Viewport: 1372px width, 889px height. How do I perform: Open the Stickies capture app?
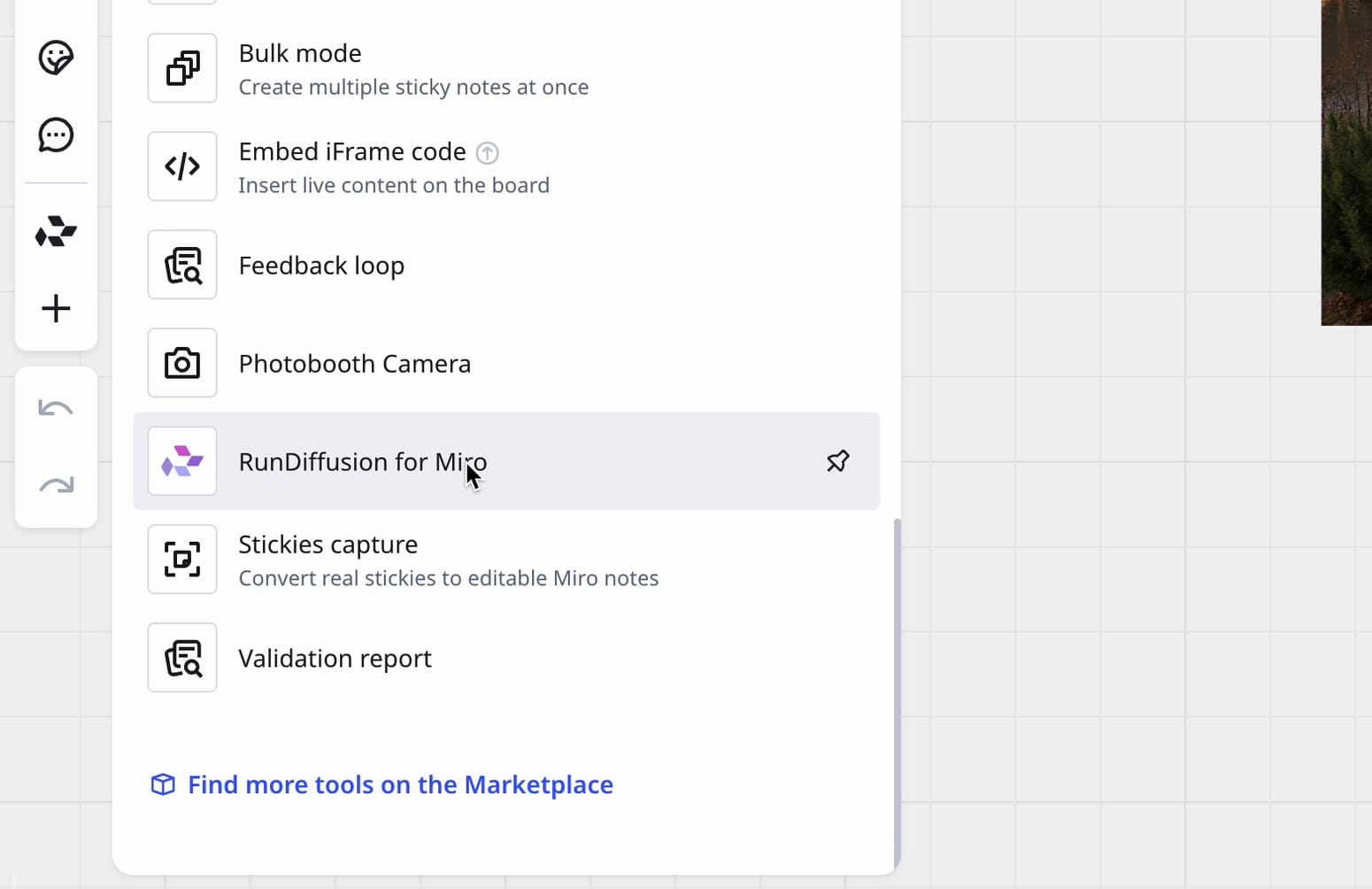[506, 560]
